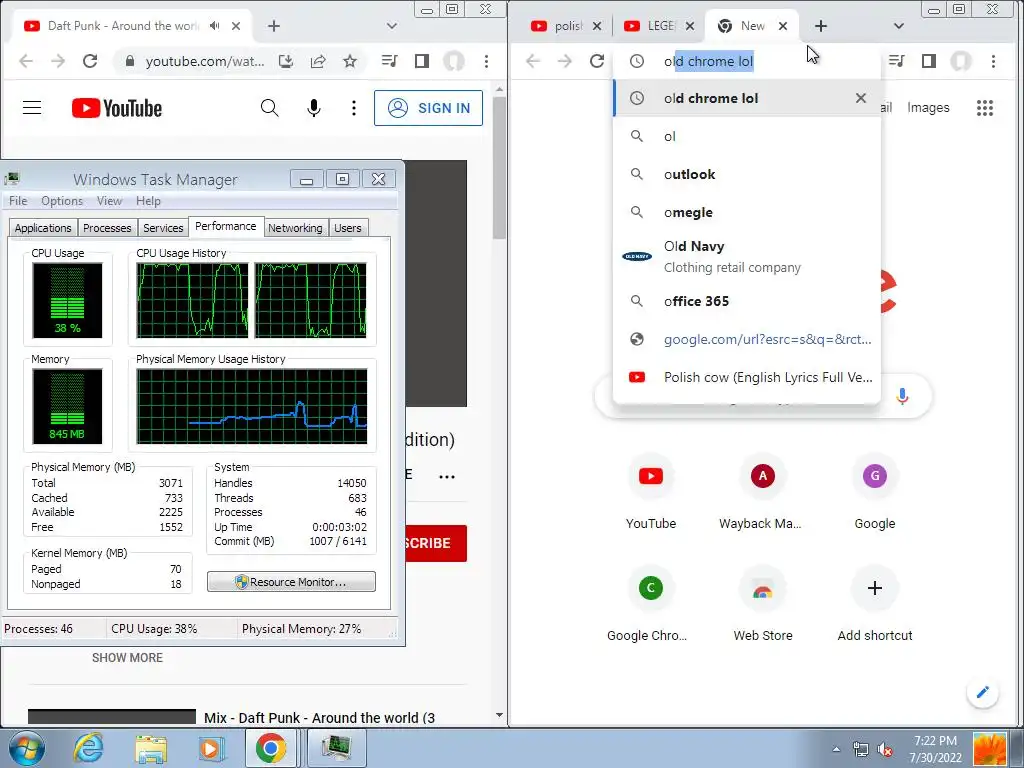
Task: Switch to Users tab in Task Manager
Action: click(347, 228)
